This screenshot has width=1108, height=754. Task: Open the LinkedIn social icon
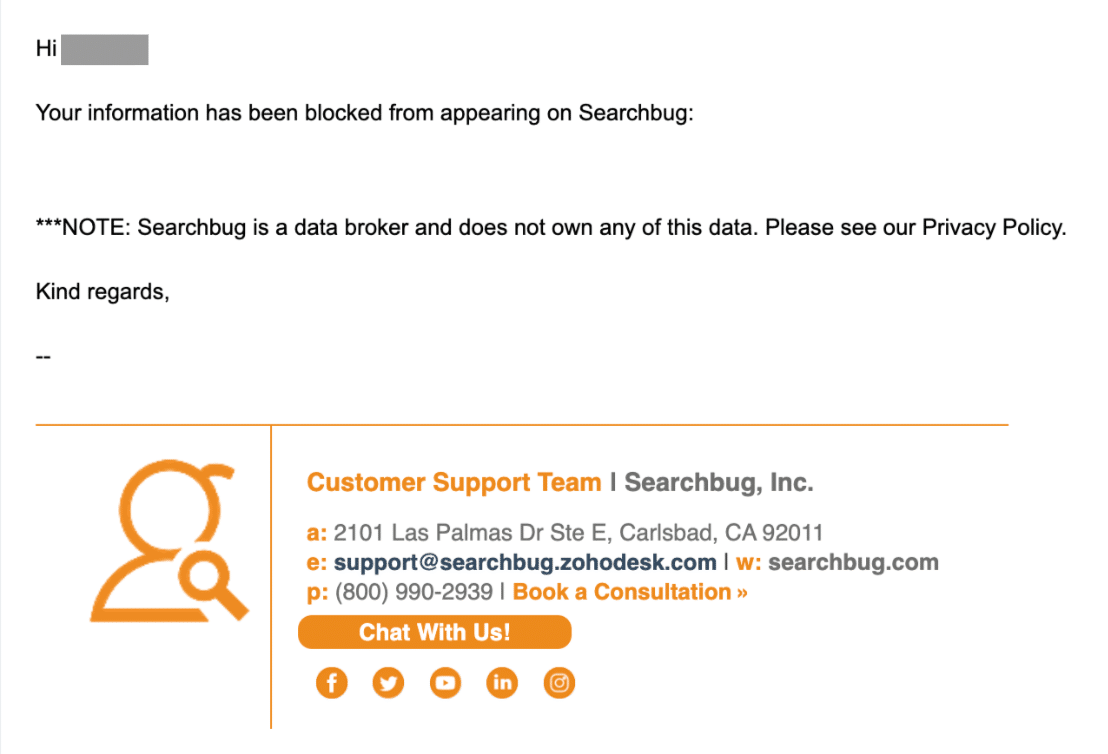502,683
